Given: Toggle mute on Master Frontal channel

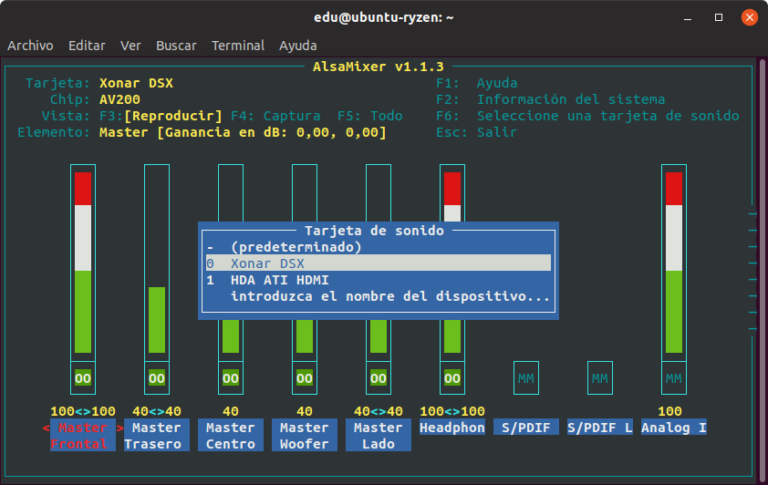Looking at the screenshot, I should (x=83, y=378).
